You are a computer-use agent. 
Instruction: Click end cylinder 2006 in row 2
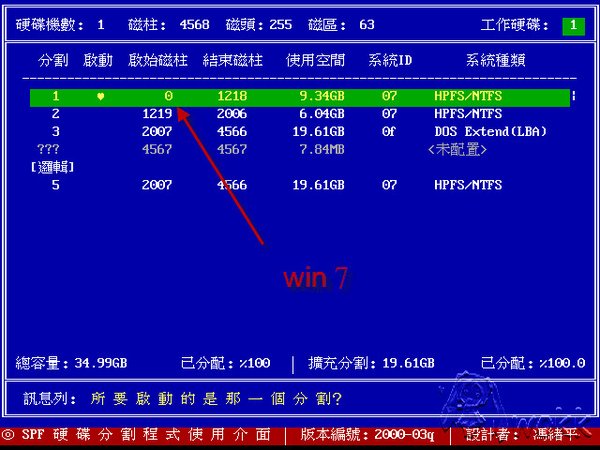[x=232, y=114]
